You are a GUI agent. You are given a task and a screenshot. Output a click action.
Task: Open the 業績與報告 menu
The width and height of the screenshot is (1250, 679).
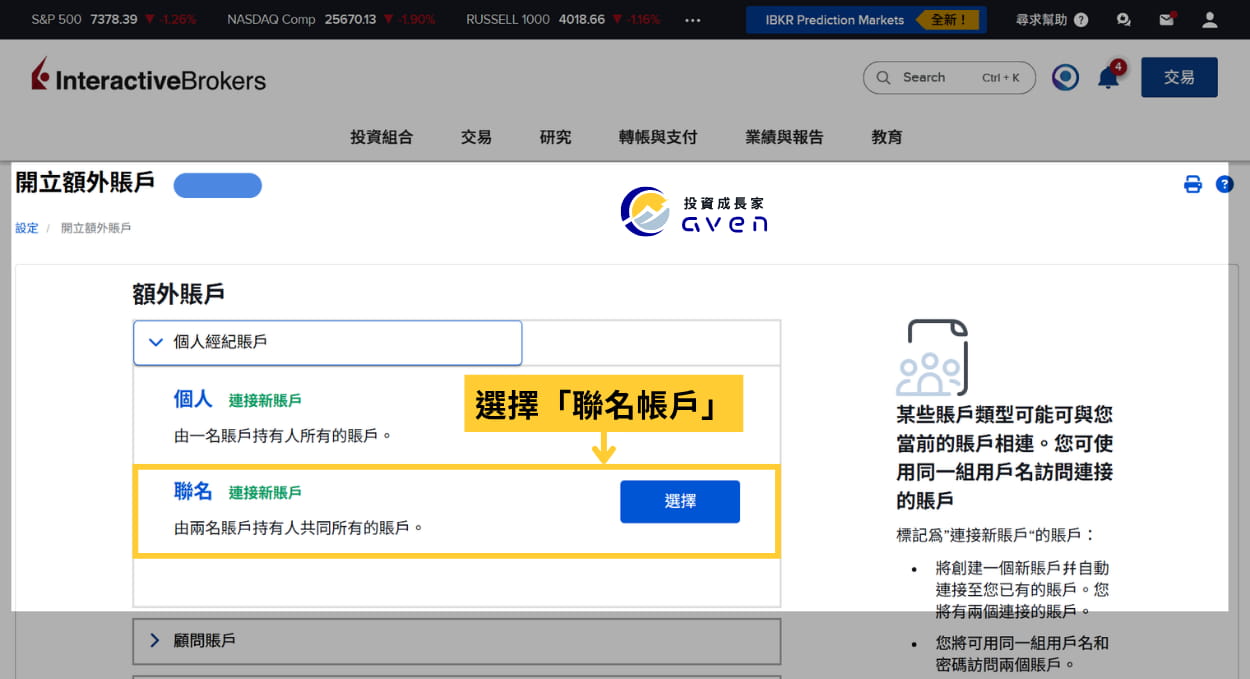coord(784,137)
